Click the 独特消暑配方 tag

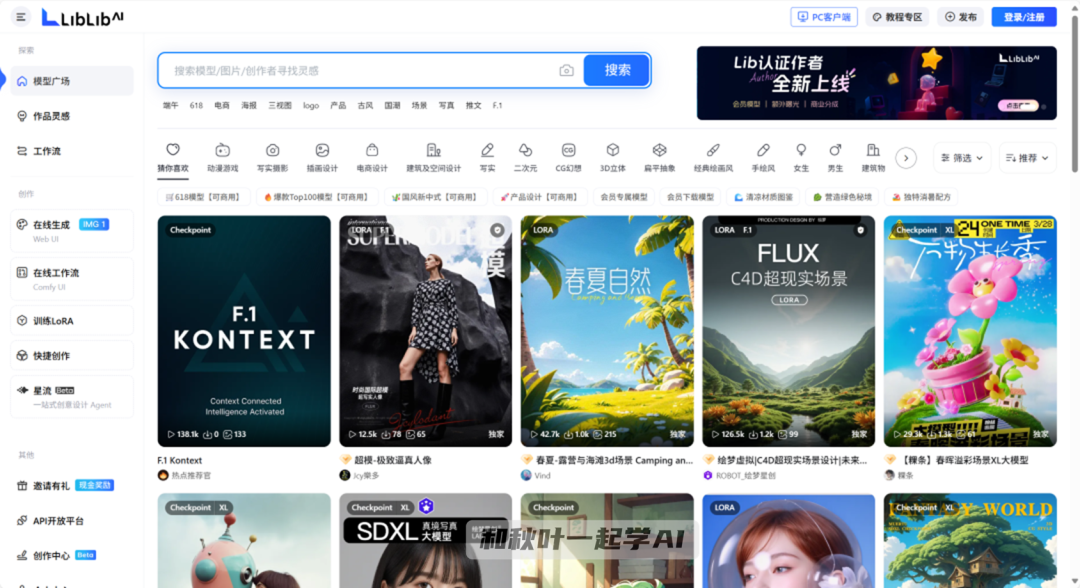(x=921, y=197)
